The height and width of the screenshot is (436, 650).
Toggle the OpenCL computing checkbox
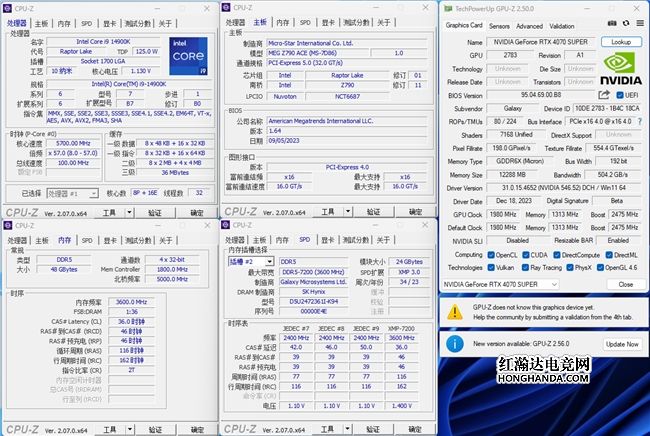click(x=493, y=254)
